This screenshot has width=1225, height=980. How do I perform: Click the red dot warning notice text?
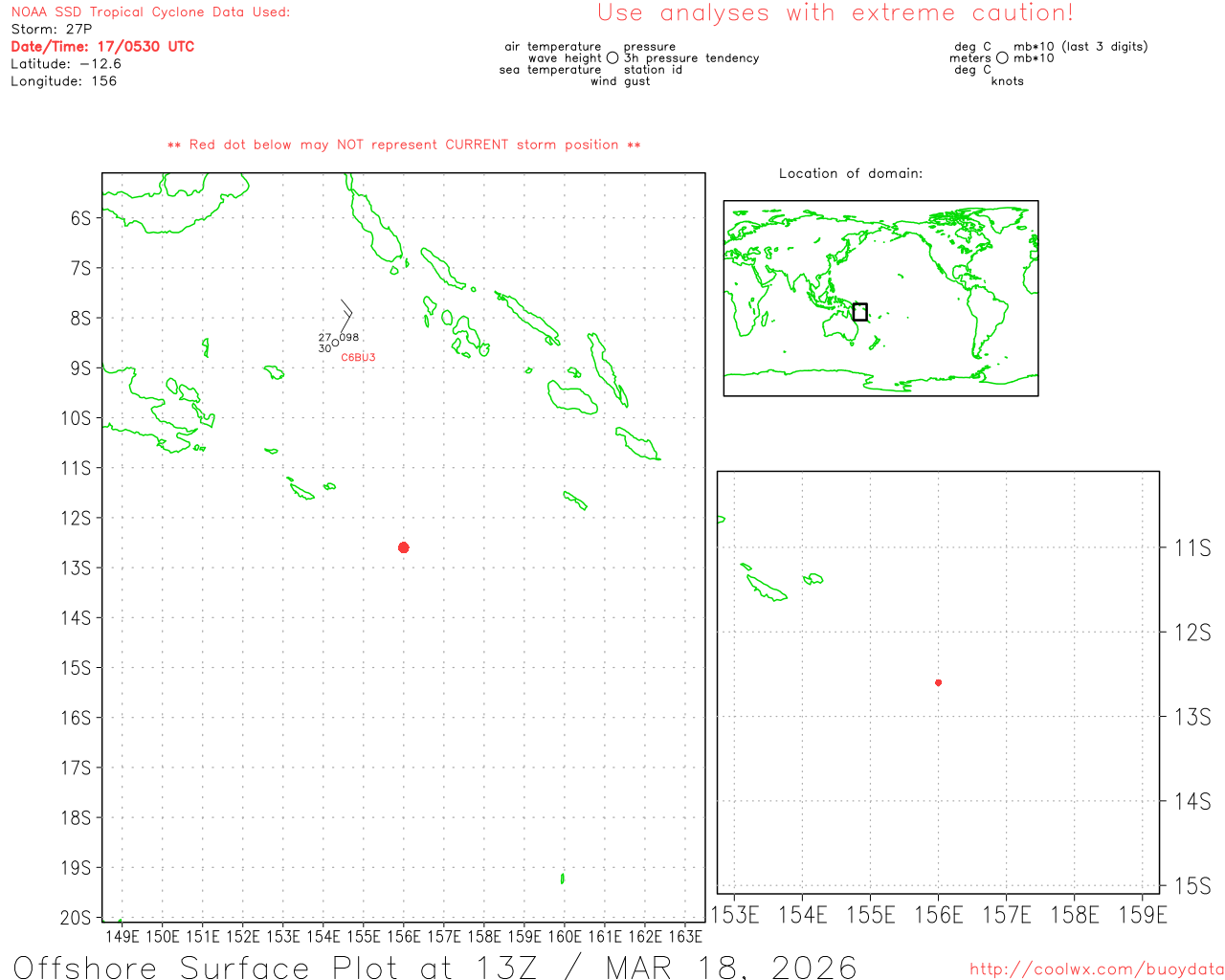pos(404,145)
